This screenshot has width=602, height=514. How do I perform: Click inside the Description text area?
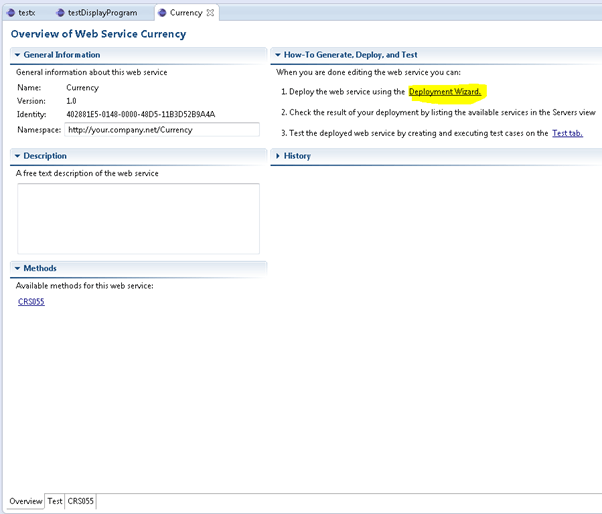click(138, 218)
